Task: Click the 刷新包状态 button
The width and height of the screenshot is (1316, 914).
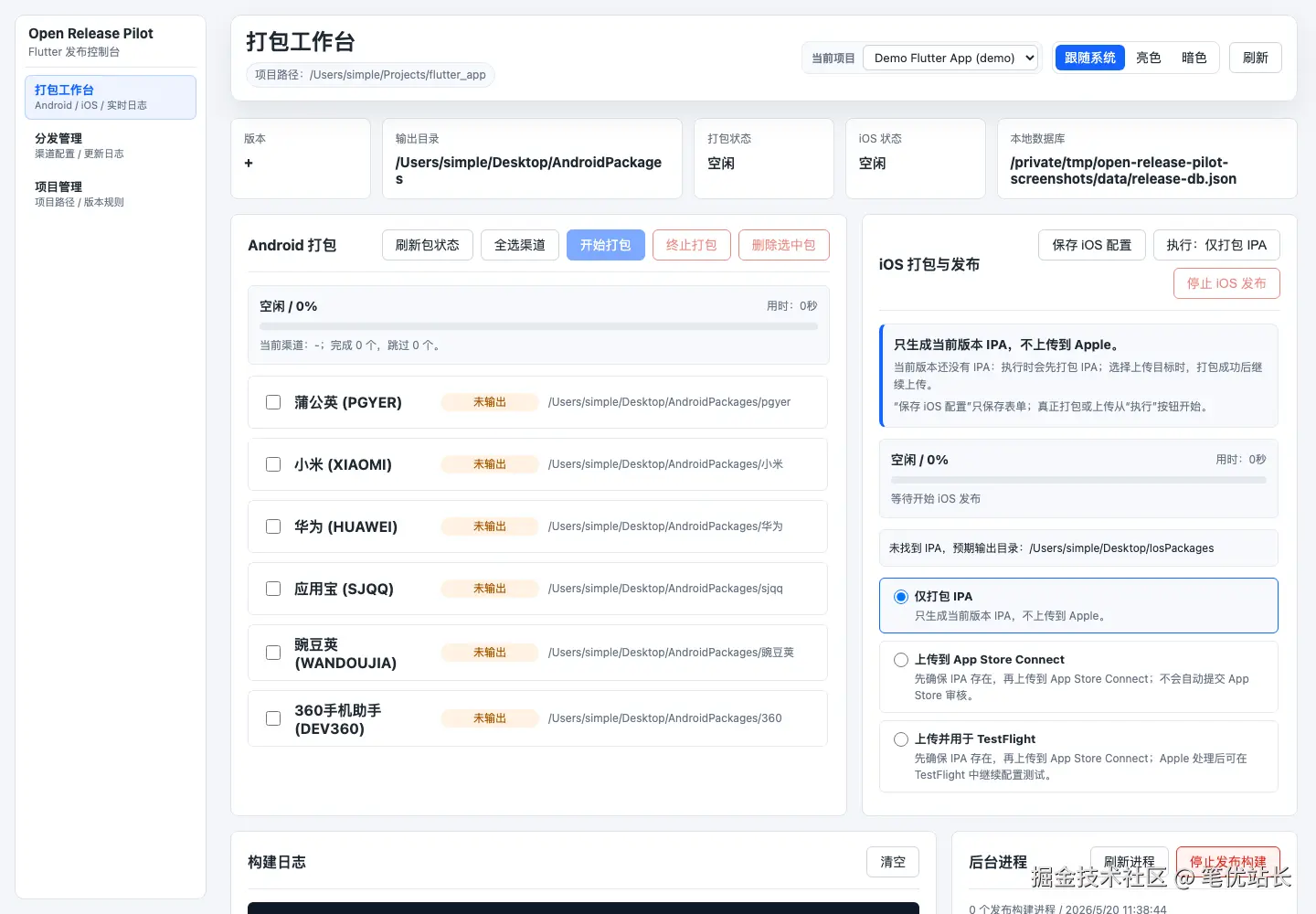Action: coord(428,245)
